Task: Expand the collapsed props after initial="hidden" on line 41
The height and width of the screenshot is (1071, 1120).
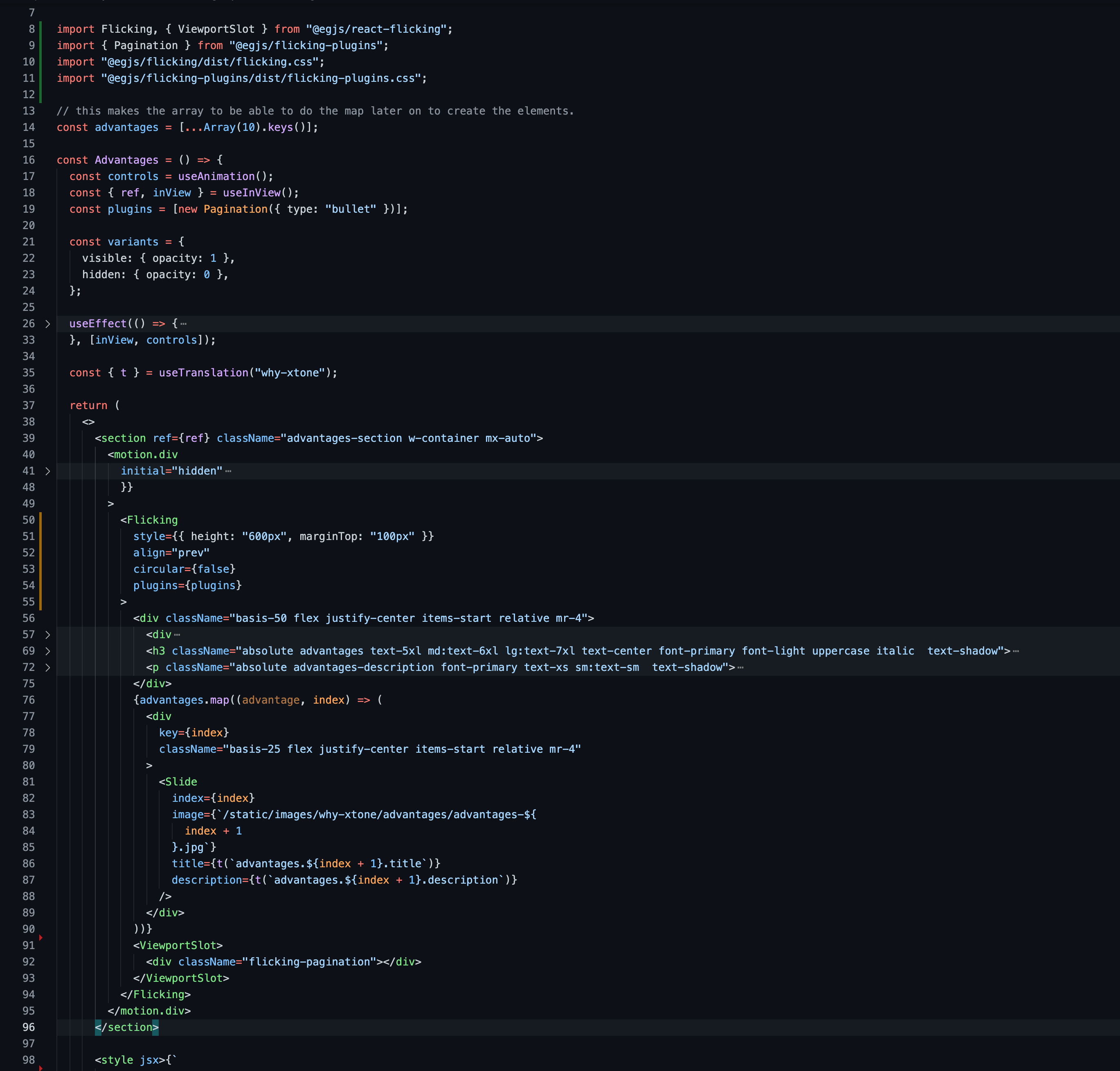Action: click(48, 470)
